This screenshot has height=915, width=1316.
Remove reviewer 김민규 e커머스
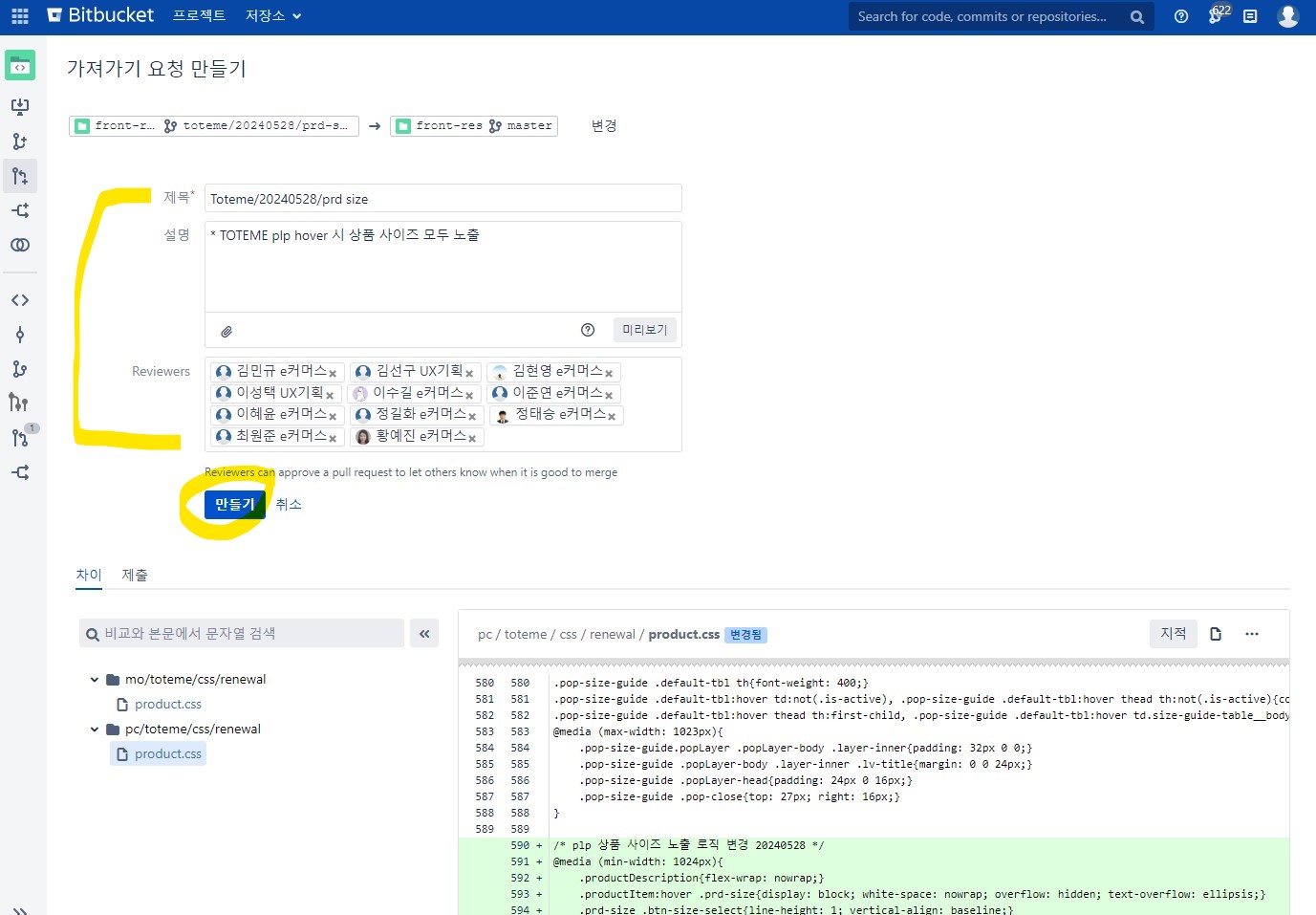[x=333, y=374]
